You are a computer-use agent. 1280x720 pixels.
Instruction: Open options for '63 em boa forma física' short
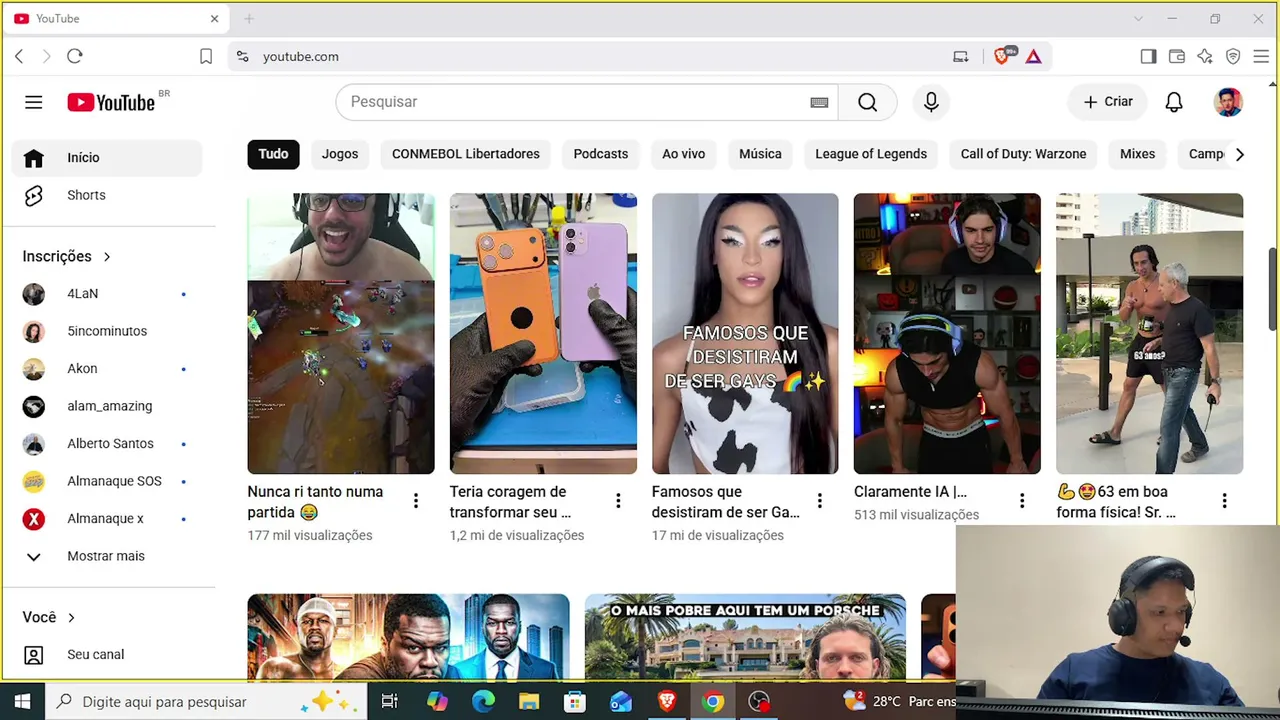point(1224,501)
